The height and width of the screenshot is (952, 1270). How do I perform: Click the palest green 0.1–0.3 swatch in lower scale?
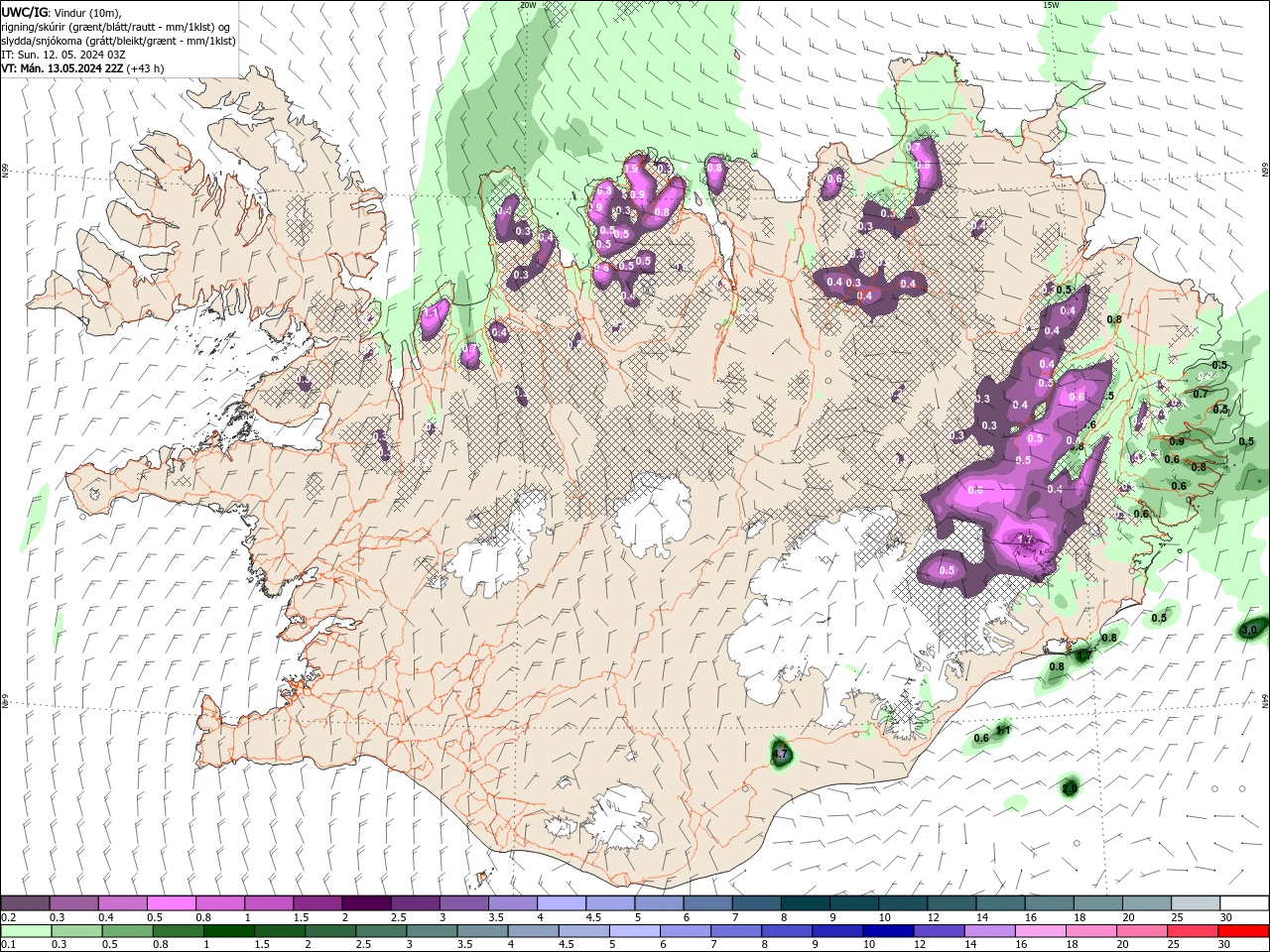tap(27, 931)
